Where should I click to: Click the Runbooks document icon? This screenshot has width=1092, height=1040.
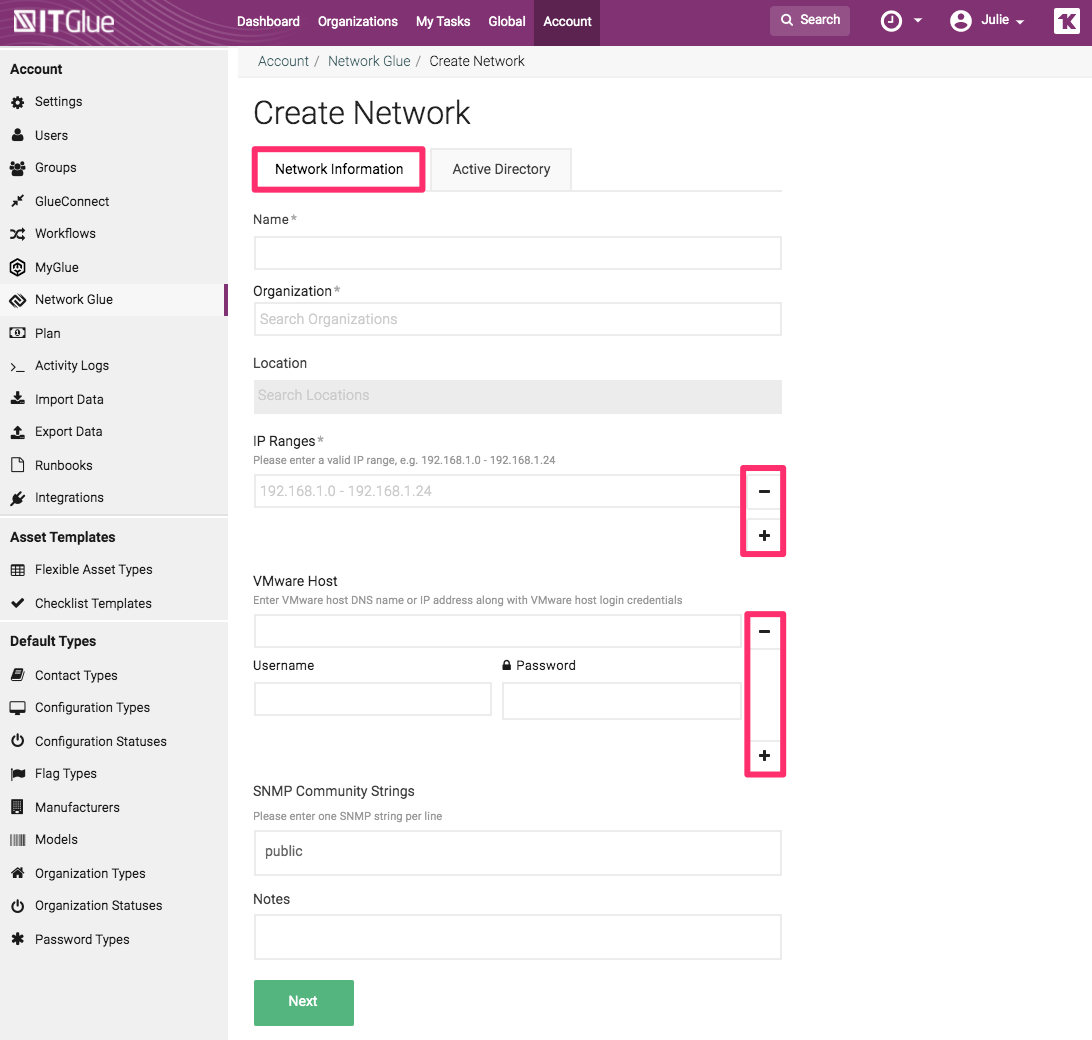pos(17,465)
